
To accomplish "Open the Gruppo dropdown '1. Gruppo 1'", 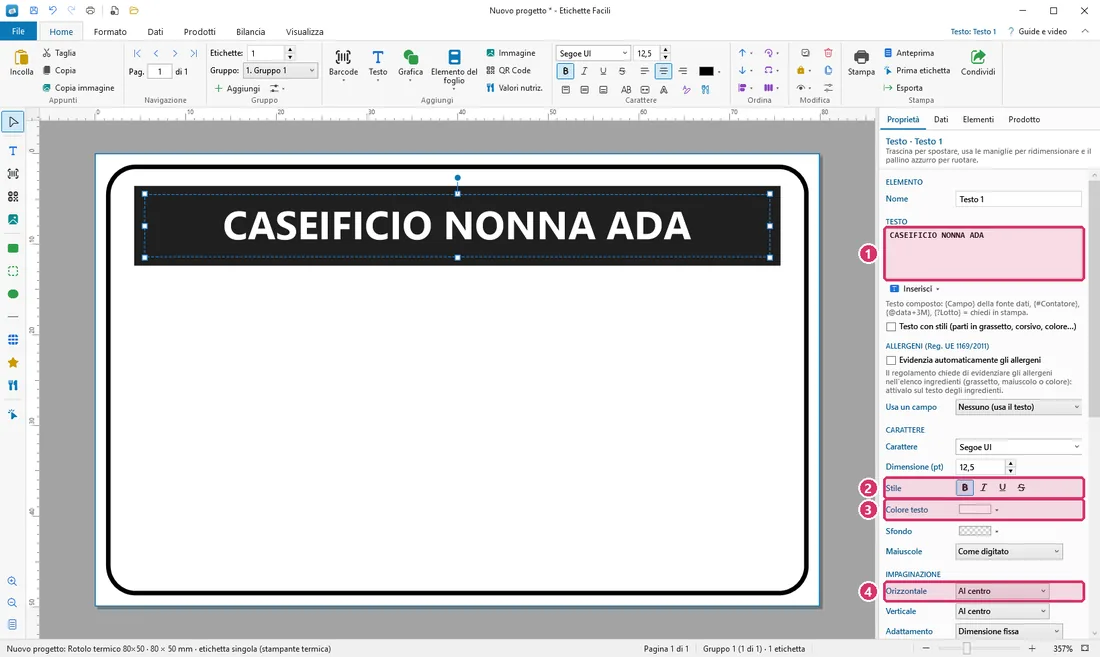I will [280, 71].
